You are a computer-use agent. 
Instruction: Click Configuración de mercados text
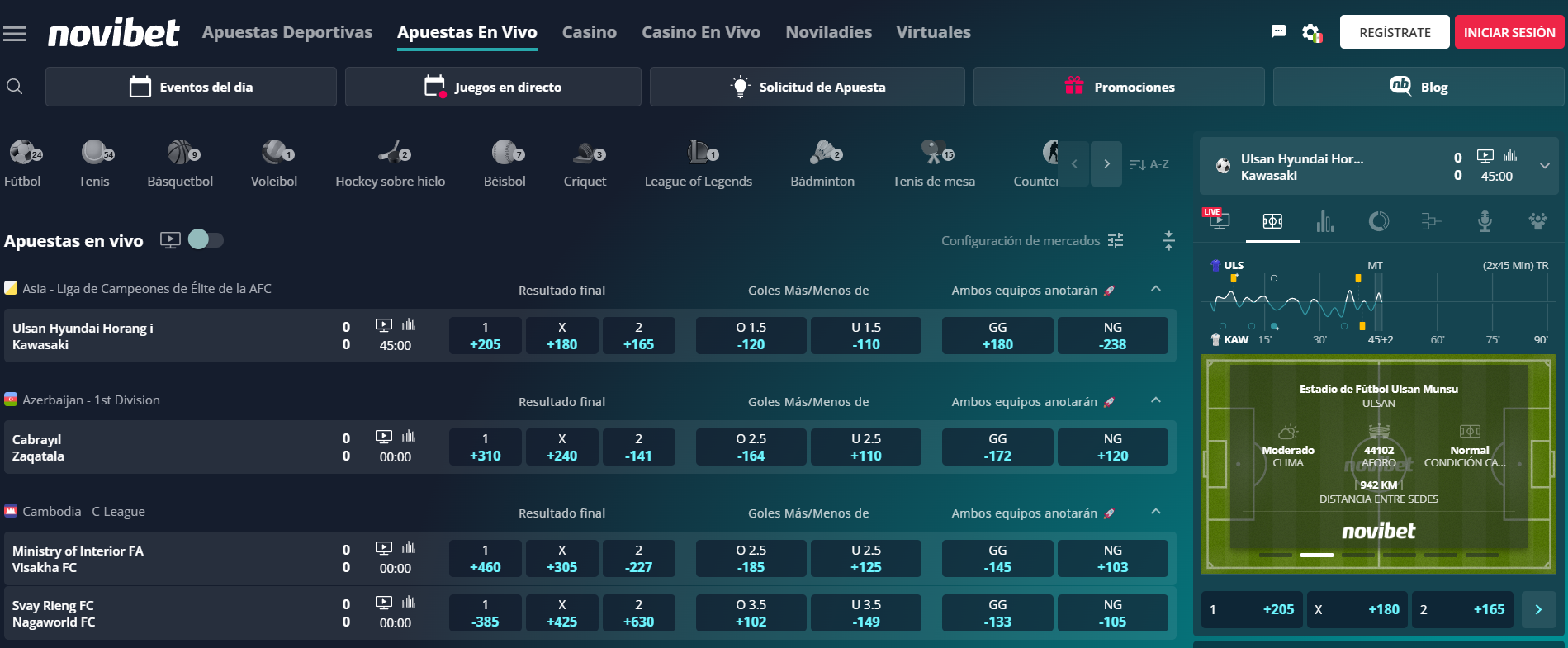click(1021, 240)
